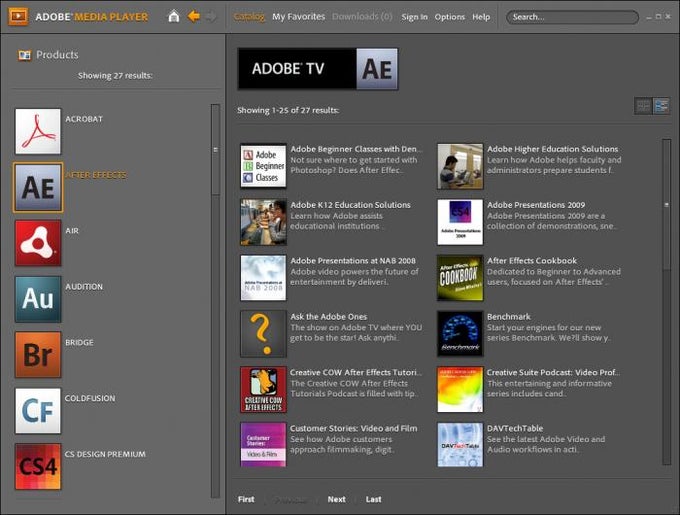Click the Home icon in the top bar
Viewport: 680px width, 515px height.
point(173,16)
